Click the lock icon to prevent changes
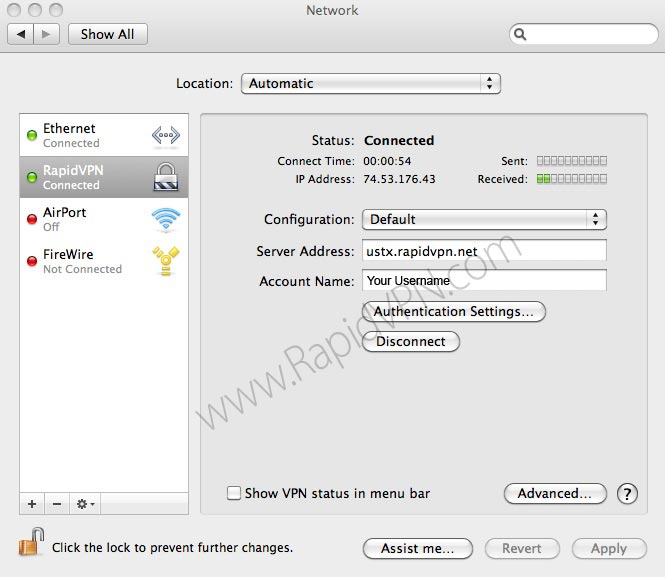Screen dimensions: 665x577 tap(31, 542)
